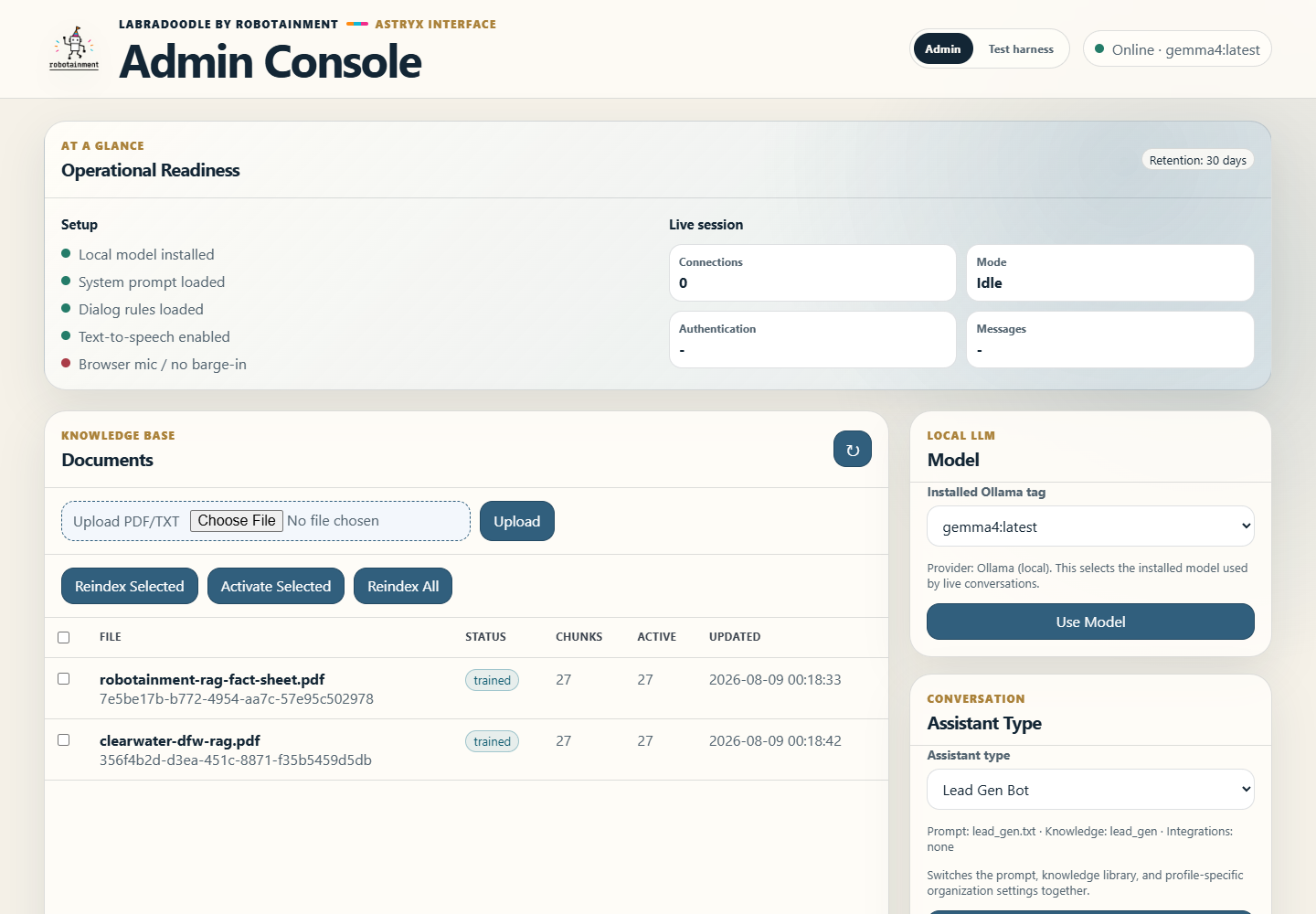
Task: Click the UPDATED column header
Action: (x=735, y=637)
